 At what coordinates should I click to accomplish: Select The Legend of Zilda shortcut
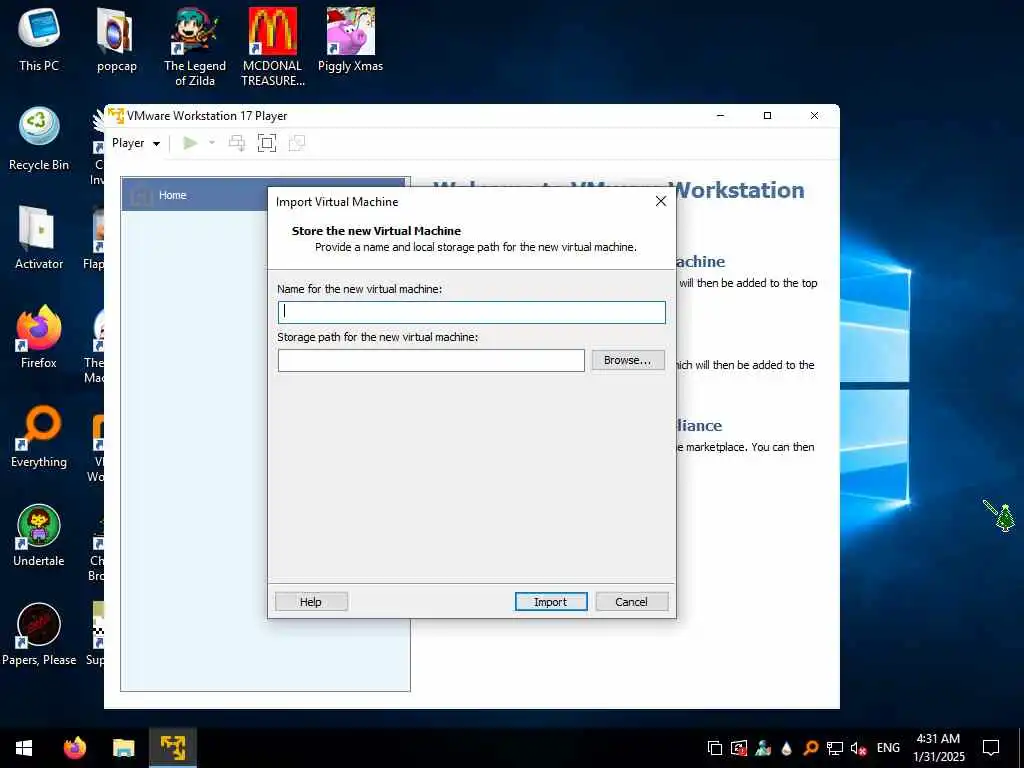[195, 47]
